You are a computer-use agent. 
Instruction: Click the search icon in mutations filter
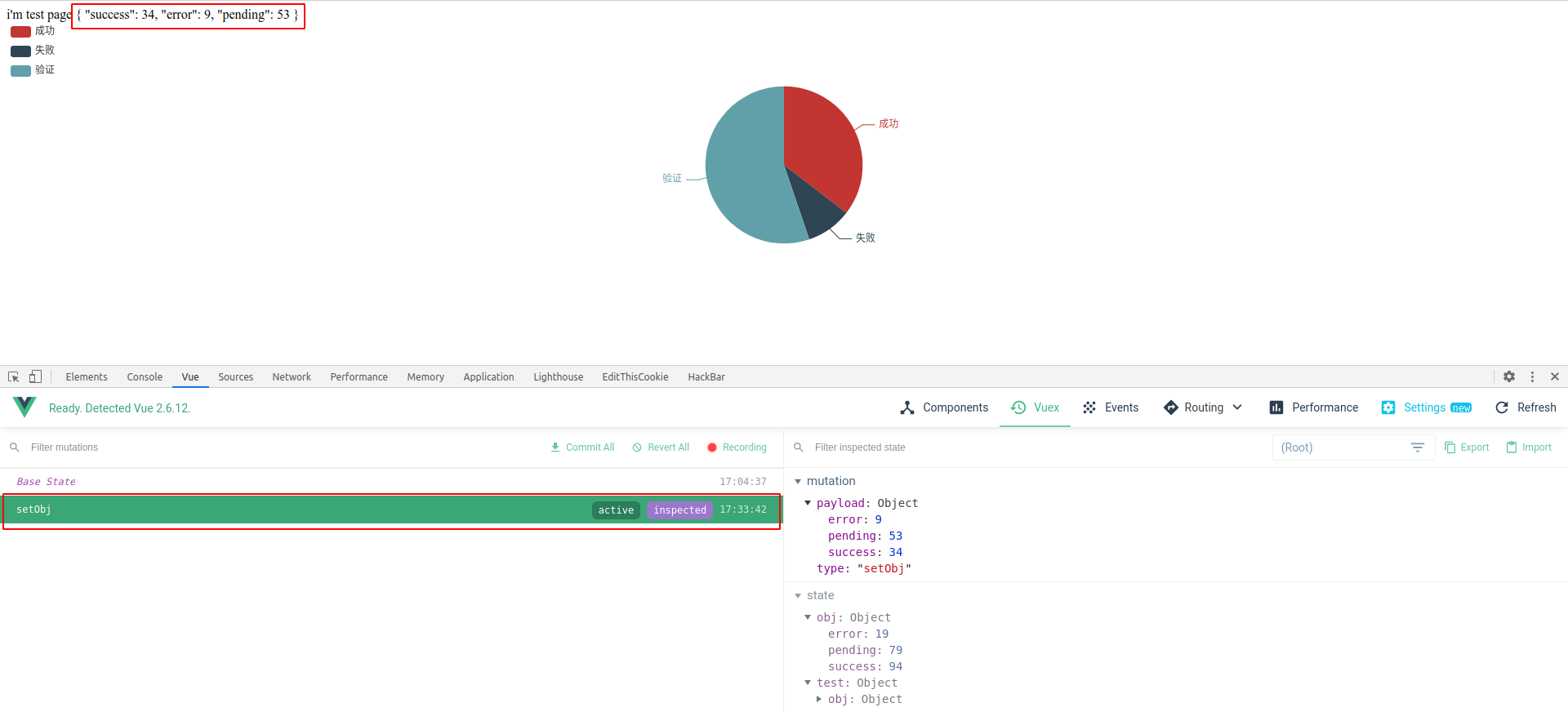pyautogui.click(x=14, y=447)
